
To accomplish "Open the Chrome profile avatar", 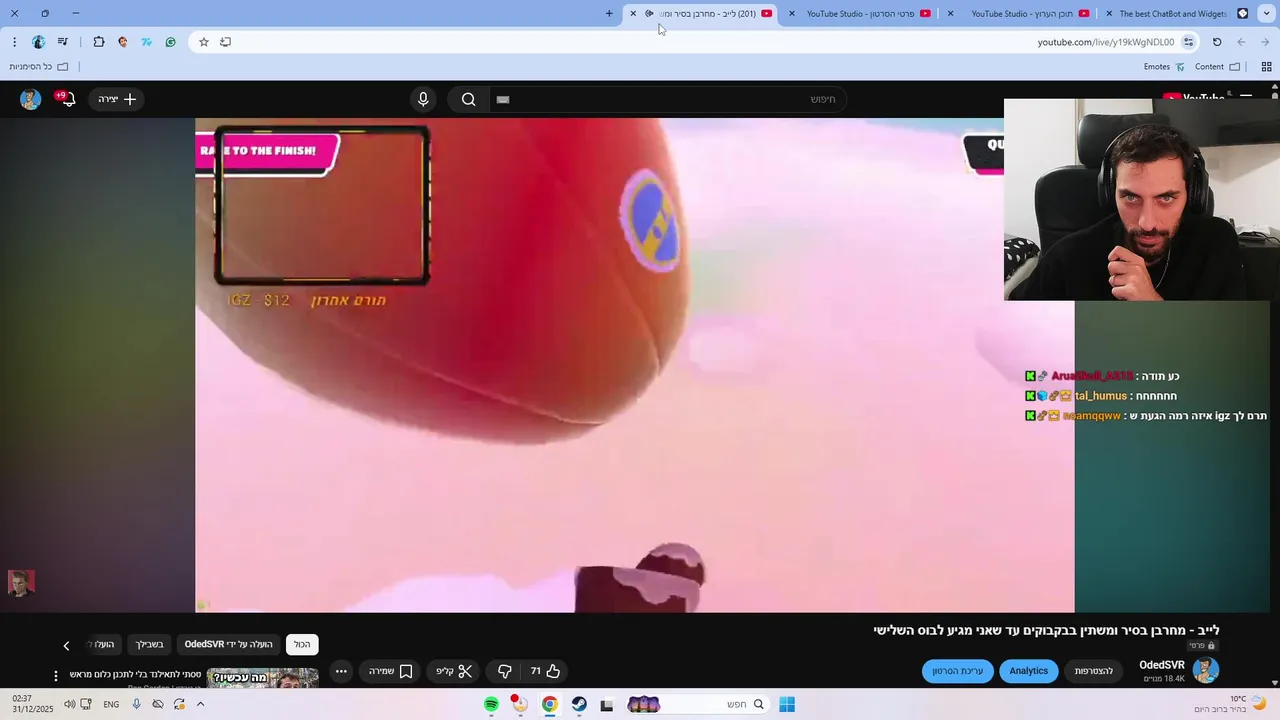I will 38,42.
